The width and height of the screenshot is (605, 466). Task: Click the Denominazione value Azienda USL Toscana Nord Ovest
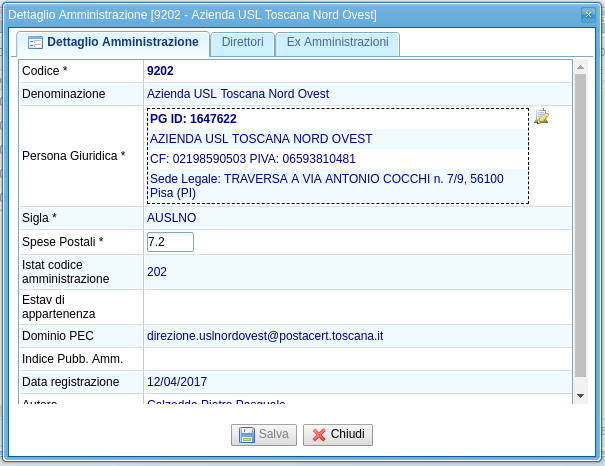tap(238, 94)
